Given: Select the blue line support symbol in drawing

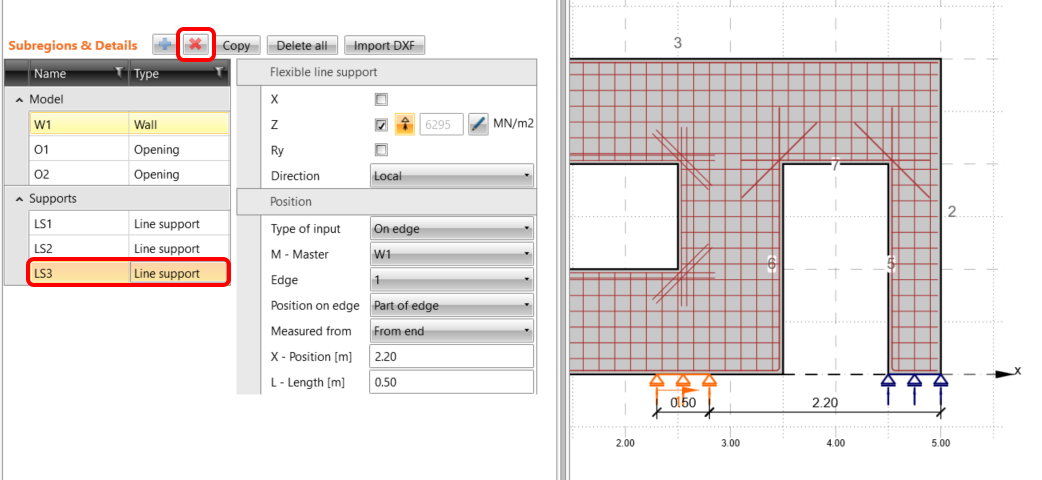Looking at the screenshot, I should pos(913,381).
